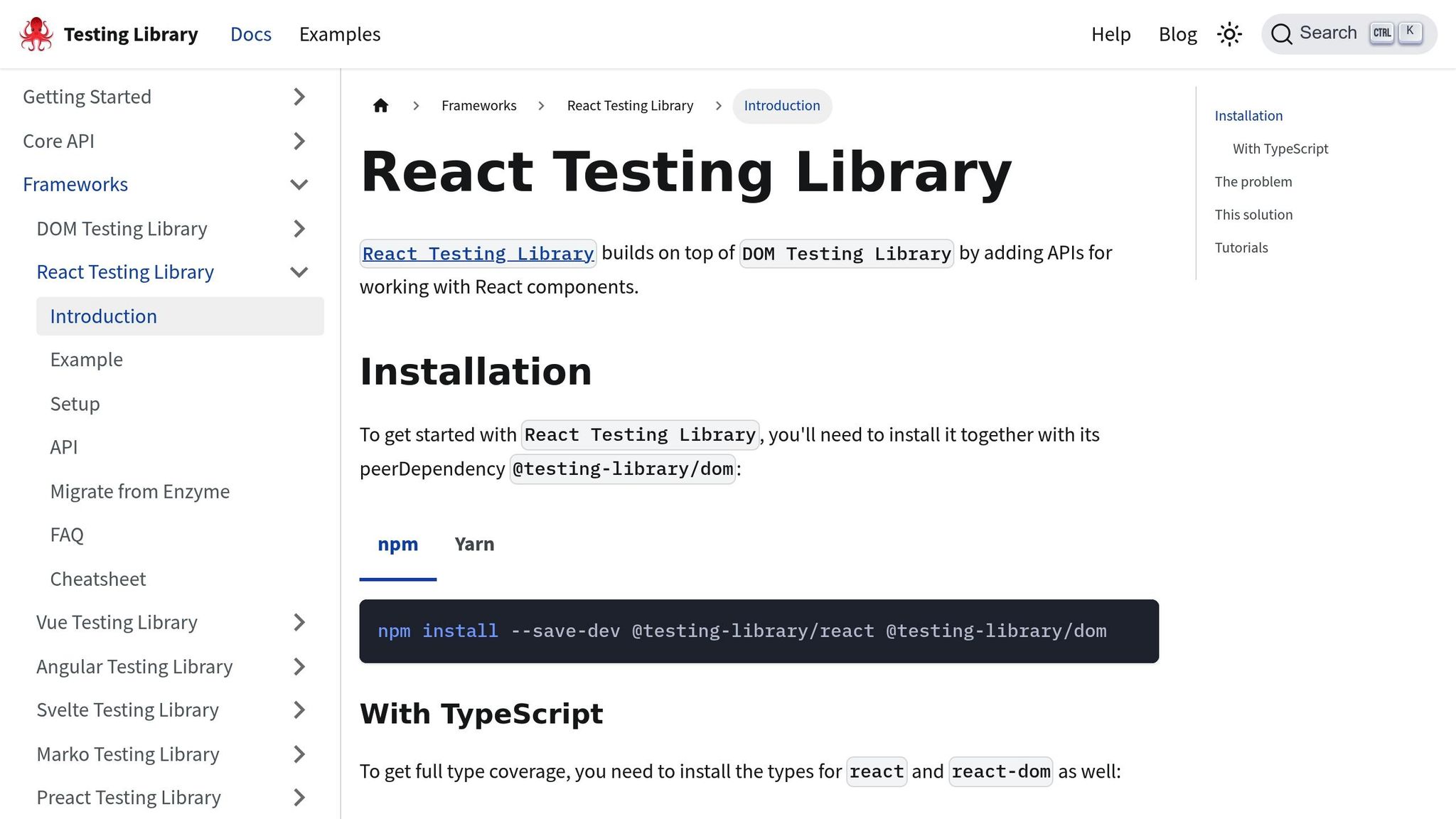
Task: Click Frameworks in the breadcrumb trail
Action: pyautogui.click(x=478, y=105)
